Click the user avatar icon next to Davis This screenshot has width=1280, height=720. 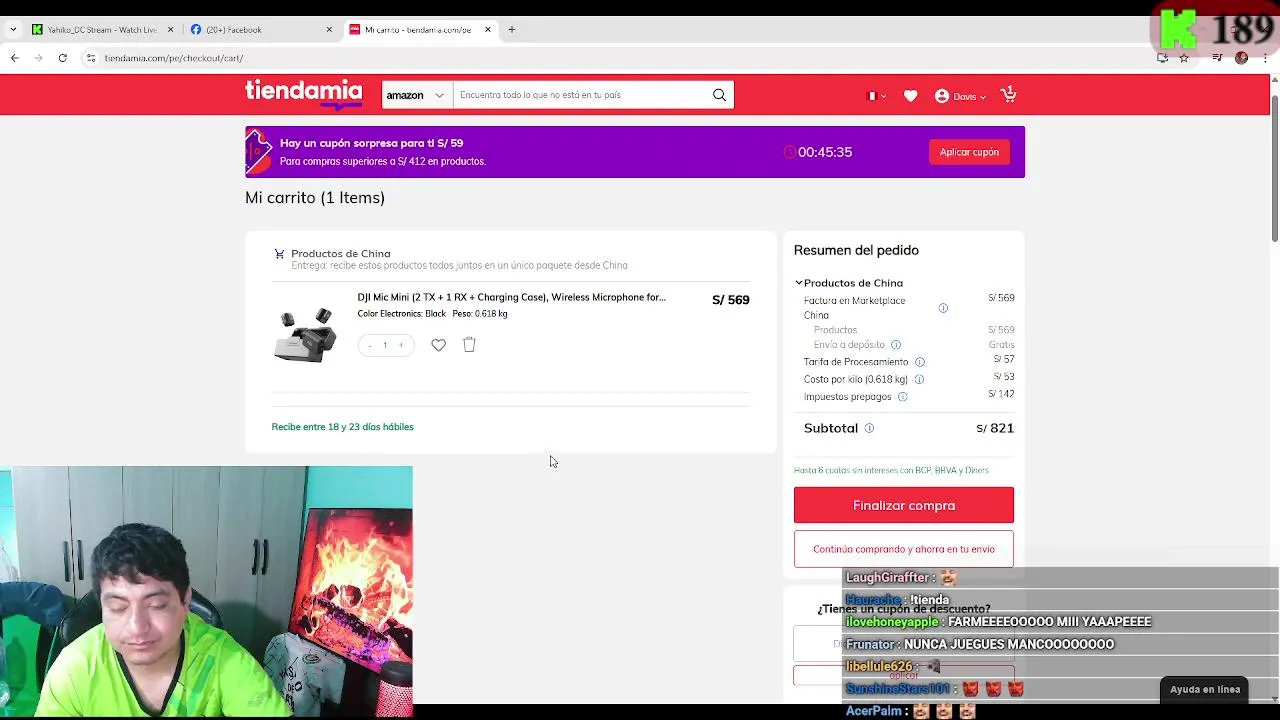[942, 96]
